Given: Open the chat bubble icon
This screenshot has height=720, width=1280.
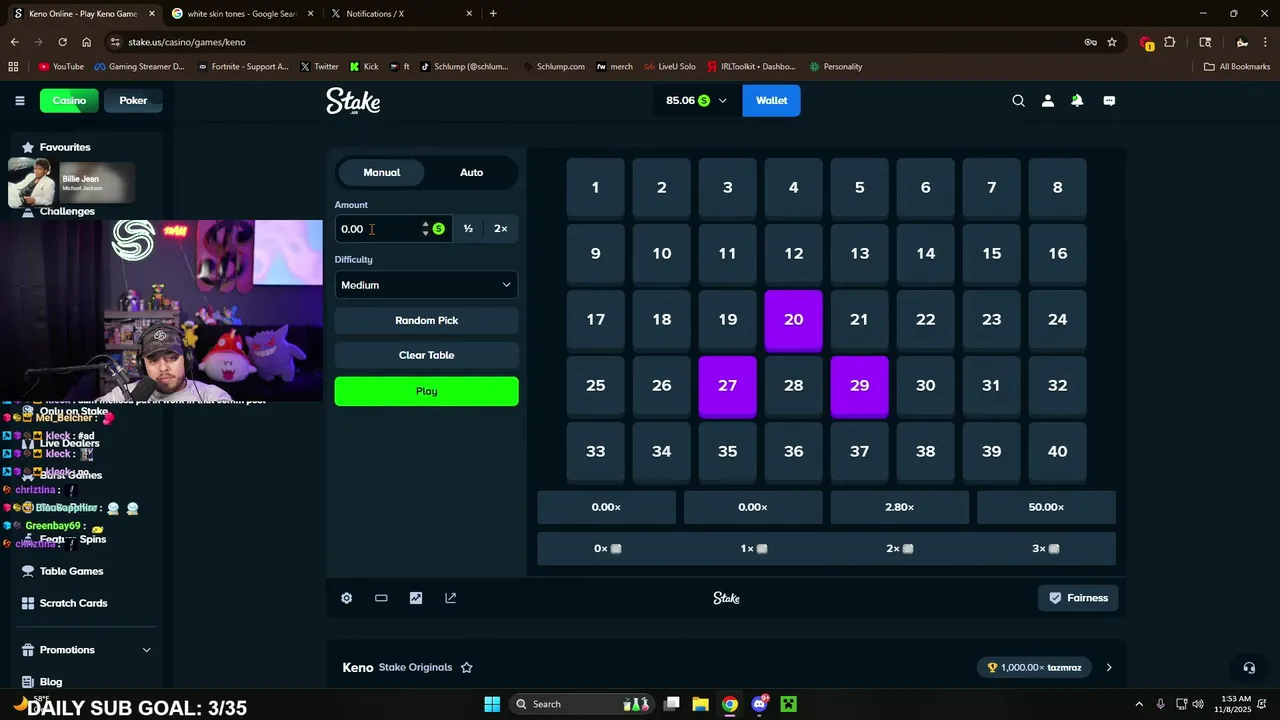Looking at the screenshot, I should [1109, 100].
